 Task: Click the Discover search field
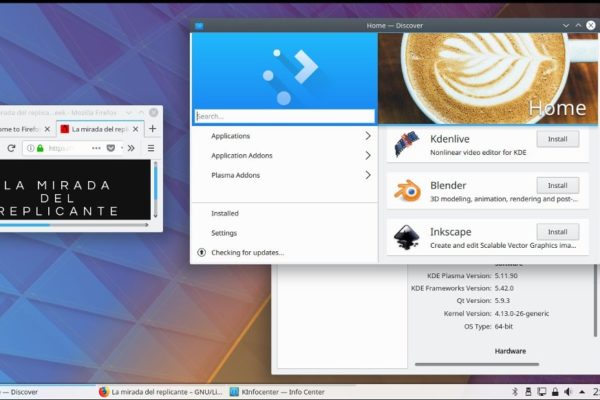(x=284, y=116)
